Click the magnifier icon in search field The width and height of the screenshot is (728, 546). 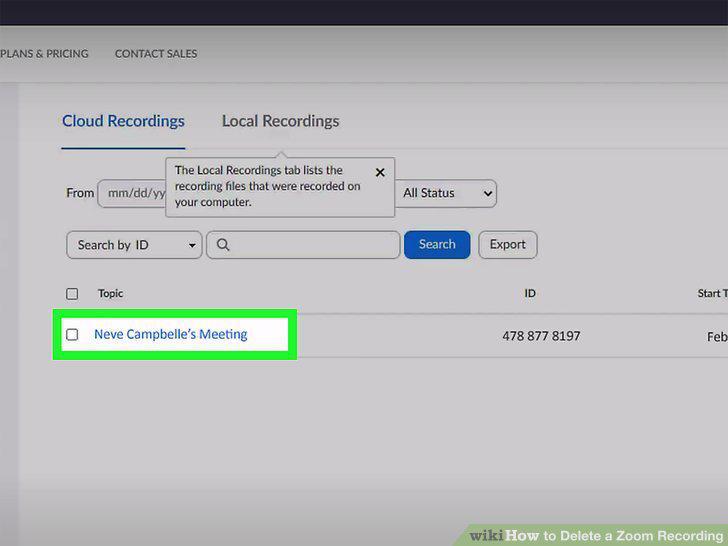(x=223, y=244)
